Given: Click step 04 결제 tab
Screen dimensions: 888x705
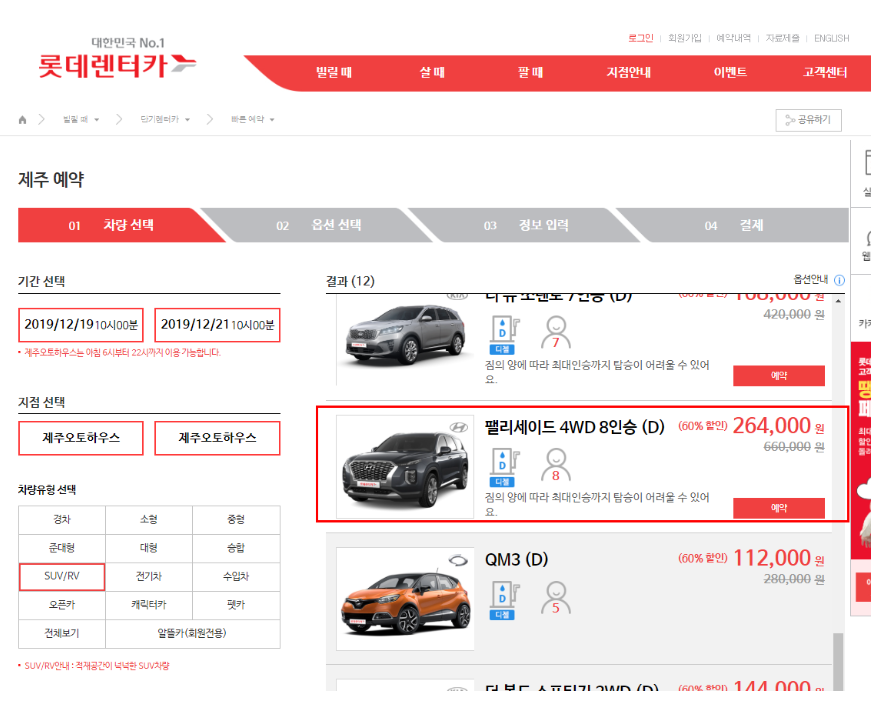Looking at the screenshot, I should point(734,225).
